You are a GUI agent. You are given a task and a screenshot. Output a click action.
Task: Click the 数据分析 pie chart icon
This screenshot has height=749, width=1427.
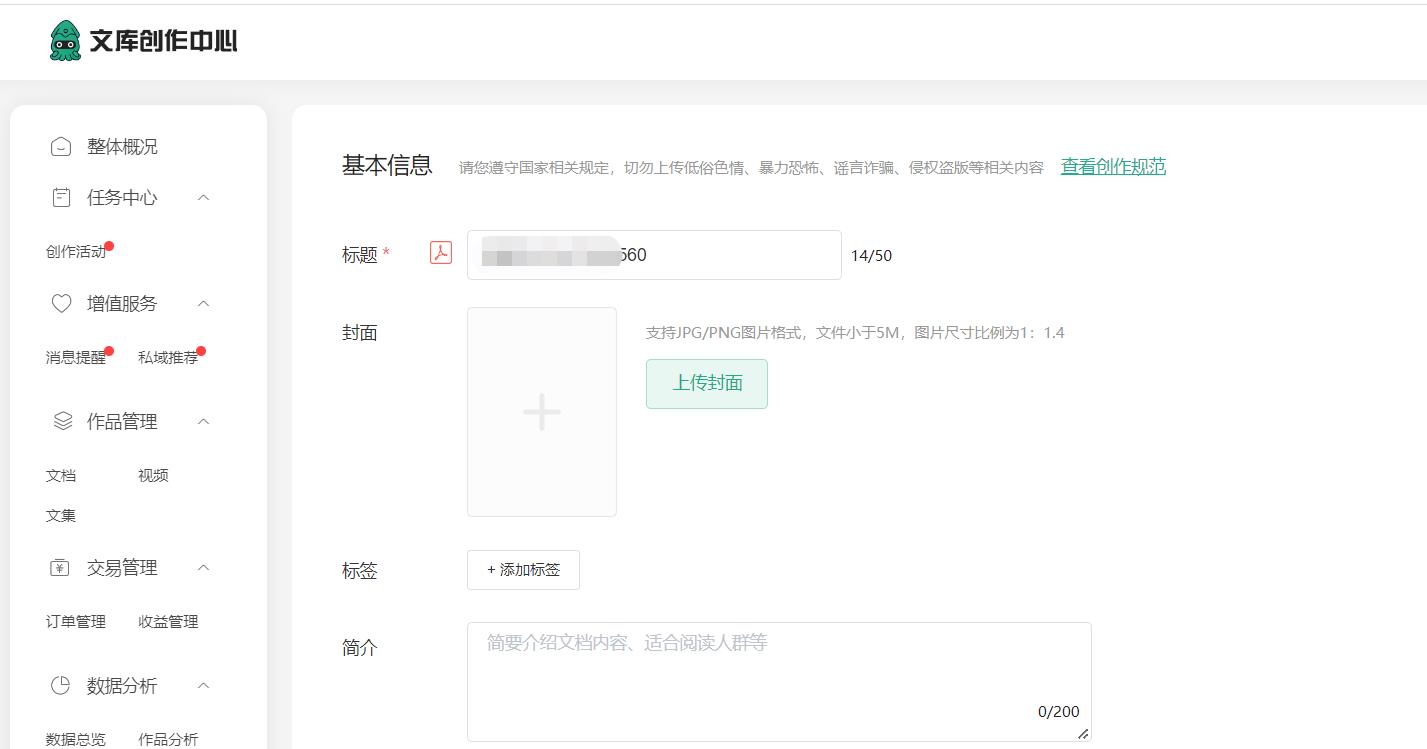tap(61, 686)
